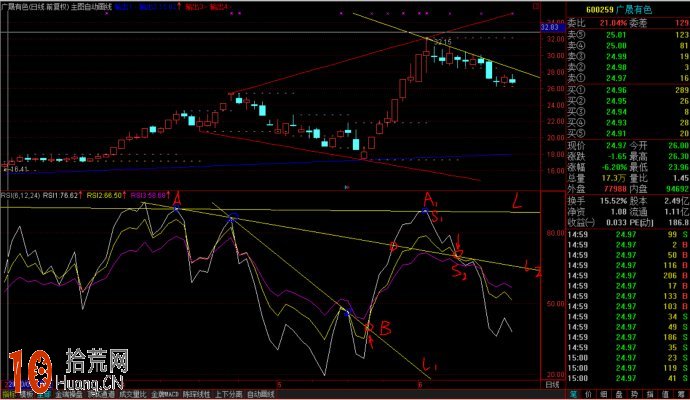Open the 势 trend tab
The height and width of the screenshot is (400, 690).
point(635,394)
